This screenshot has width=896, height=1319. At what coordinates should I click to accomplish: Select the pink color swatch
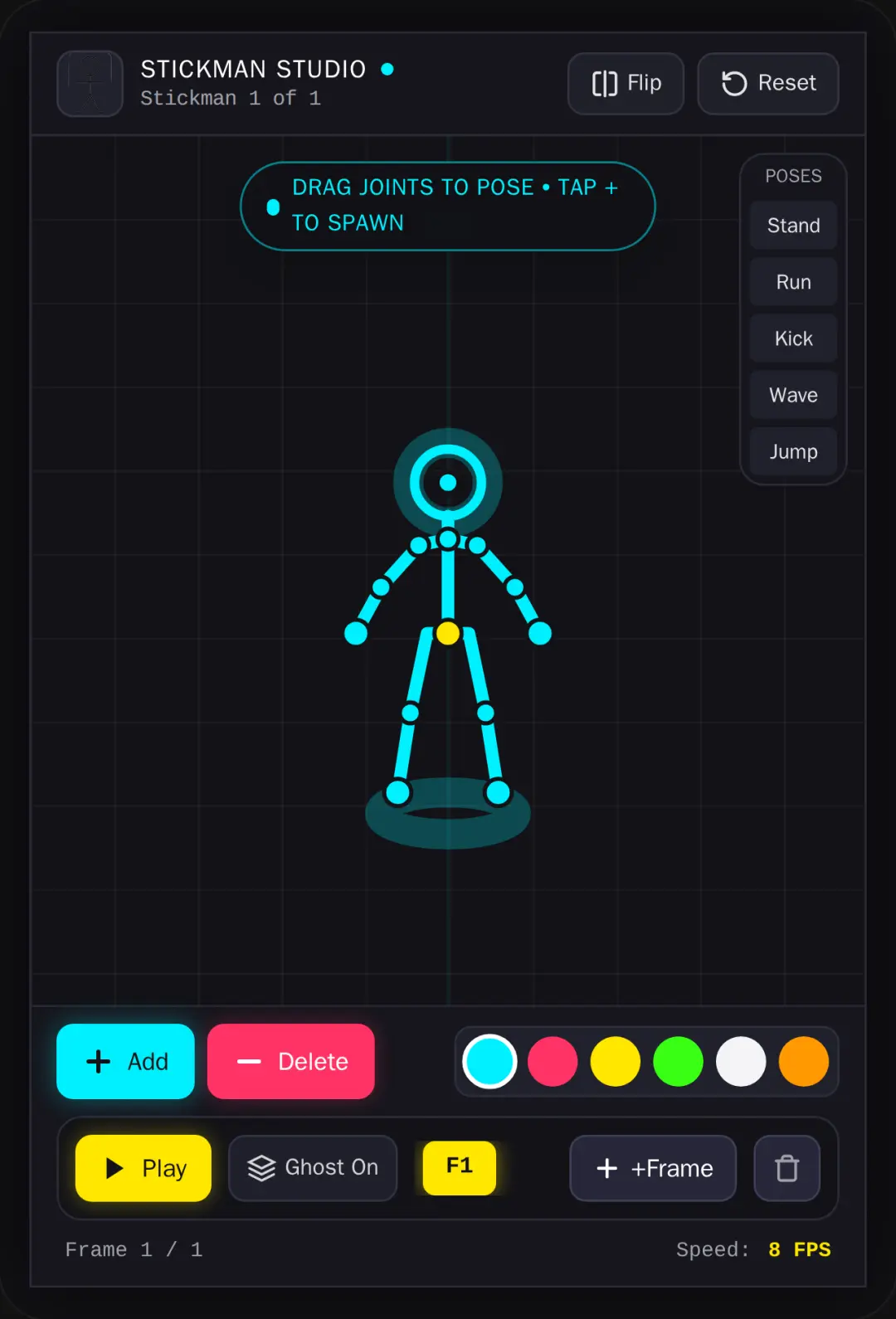[553, 1061]
